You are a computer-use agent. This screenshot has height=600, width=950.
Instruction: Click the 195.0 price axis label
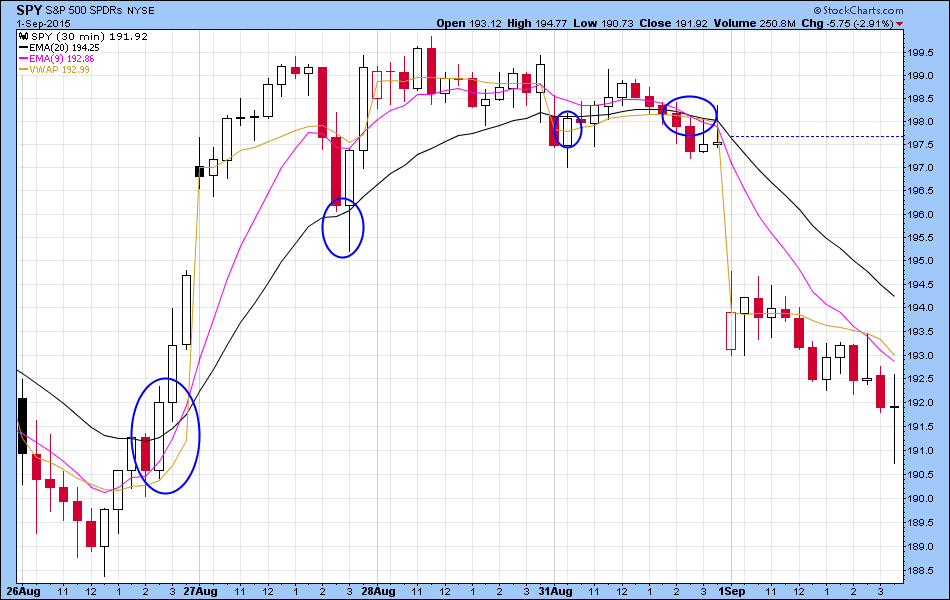[921, 261]
